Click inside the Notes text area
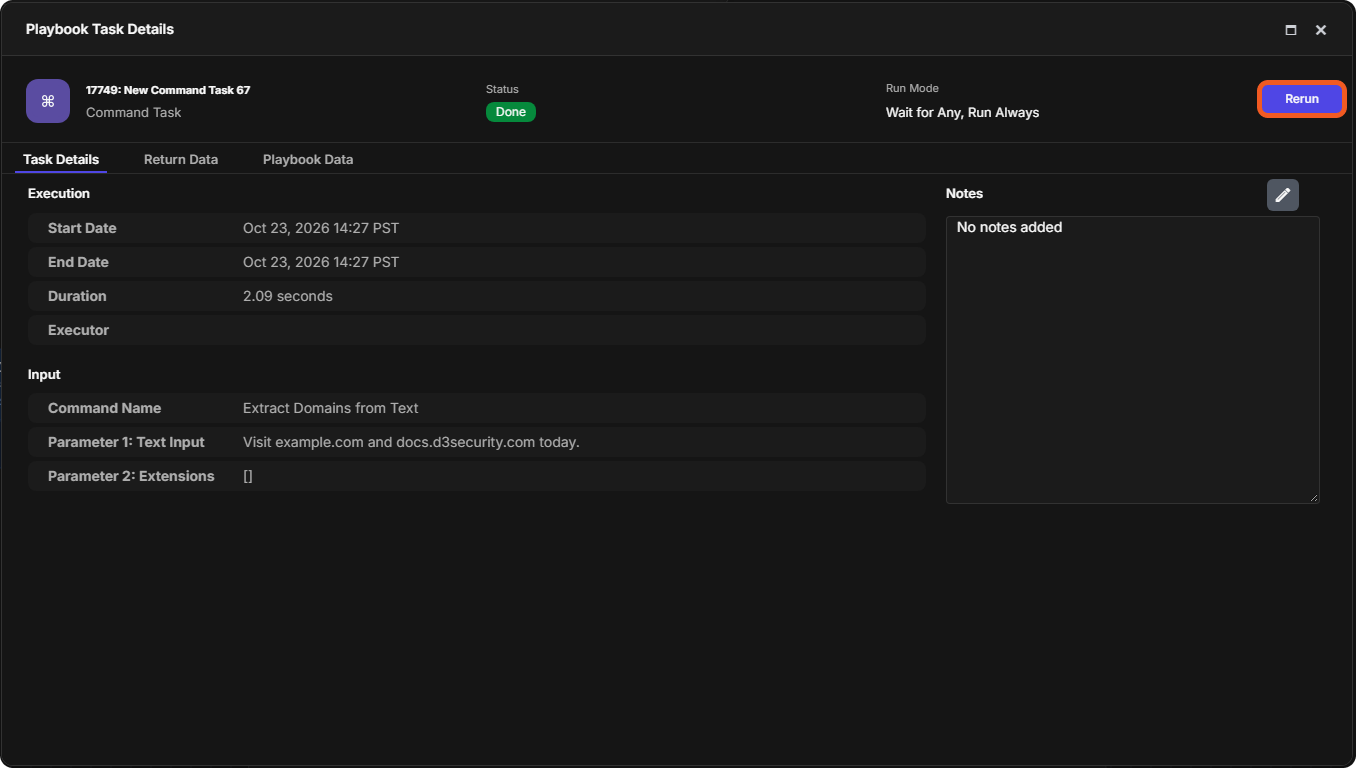Image resolution: width=1356 pixels, height=768 pixels. coord(1133,360)
